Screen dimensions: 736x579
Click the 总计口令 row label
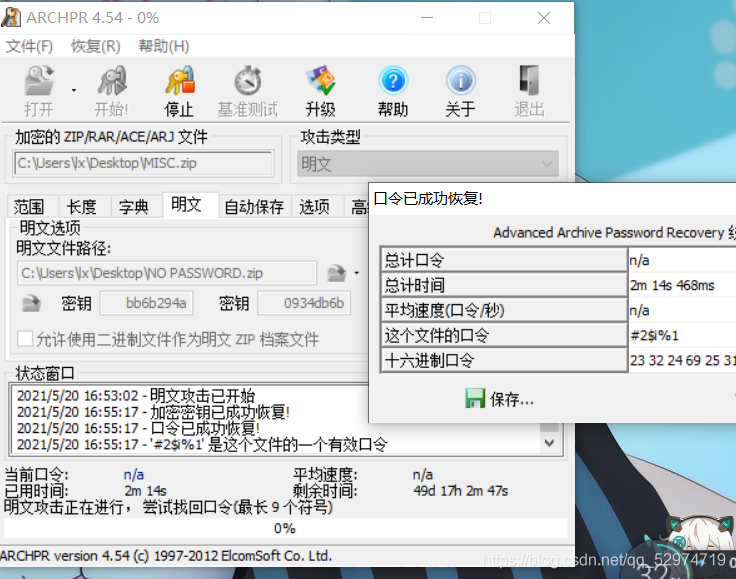tap(504, 259)
